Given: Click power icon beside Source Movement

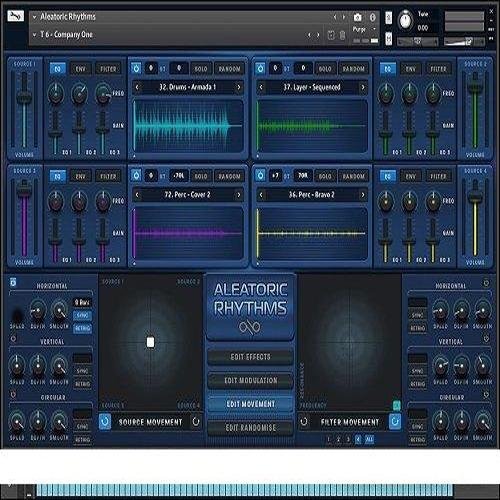Looking at the screenshot, I should (x=105, y=422).
